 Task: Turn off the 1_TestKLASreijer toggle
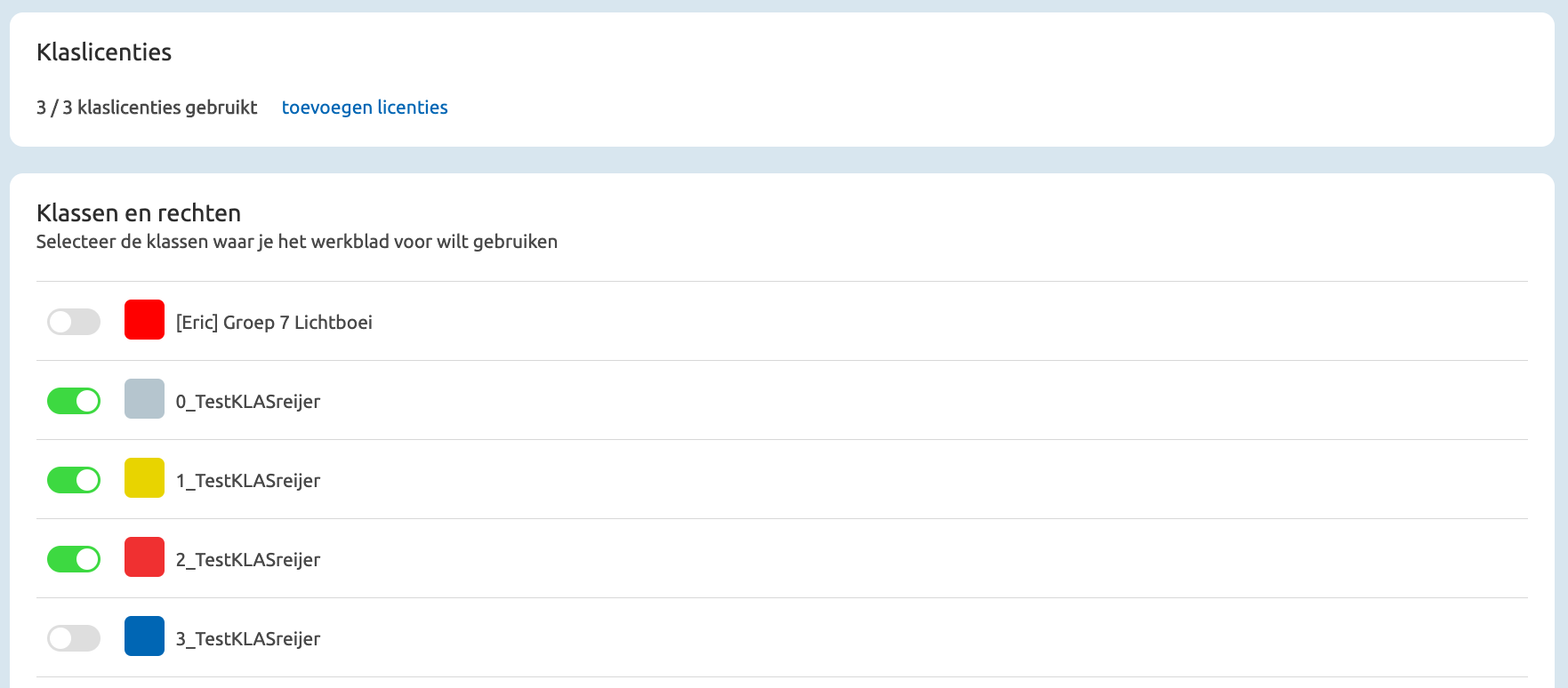[x=74, y=480]
